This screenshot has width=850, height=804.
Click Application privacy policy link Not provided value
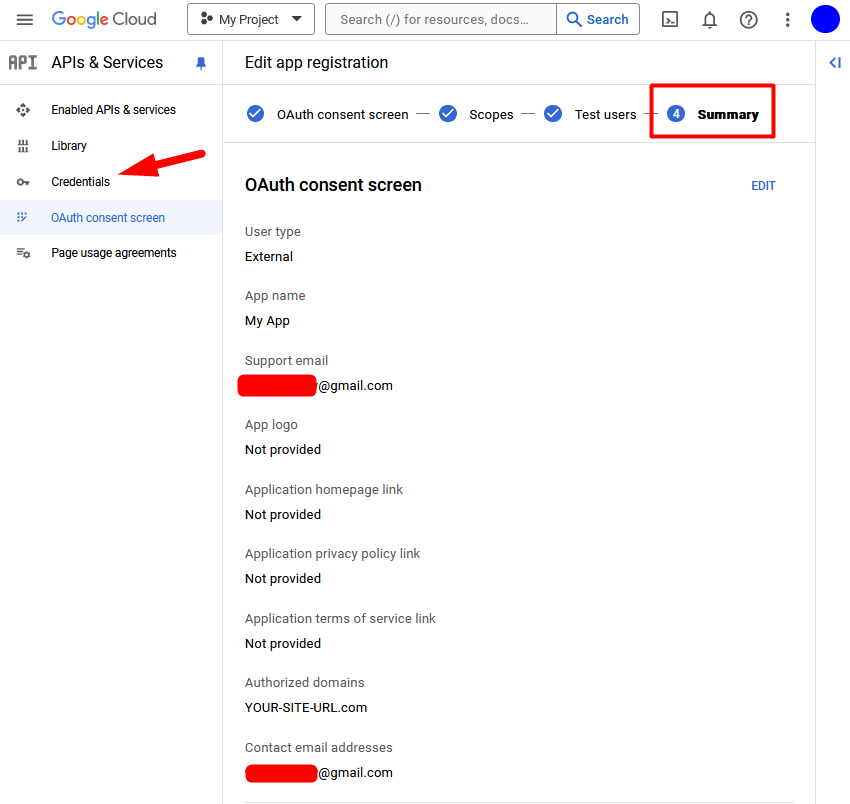[x=283, y=578]
